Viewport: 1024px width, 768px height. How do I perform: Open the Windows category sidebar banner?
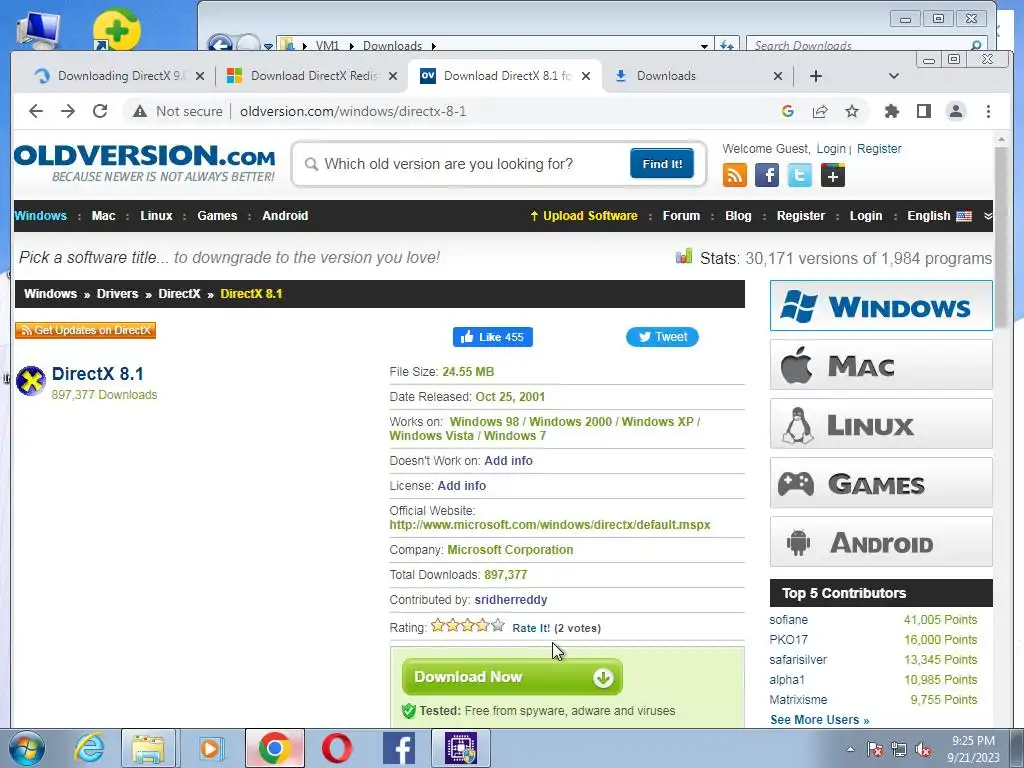click(x=881, y=306)
